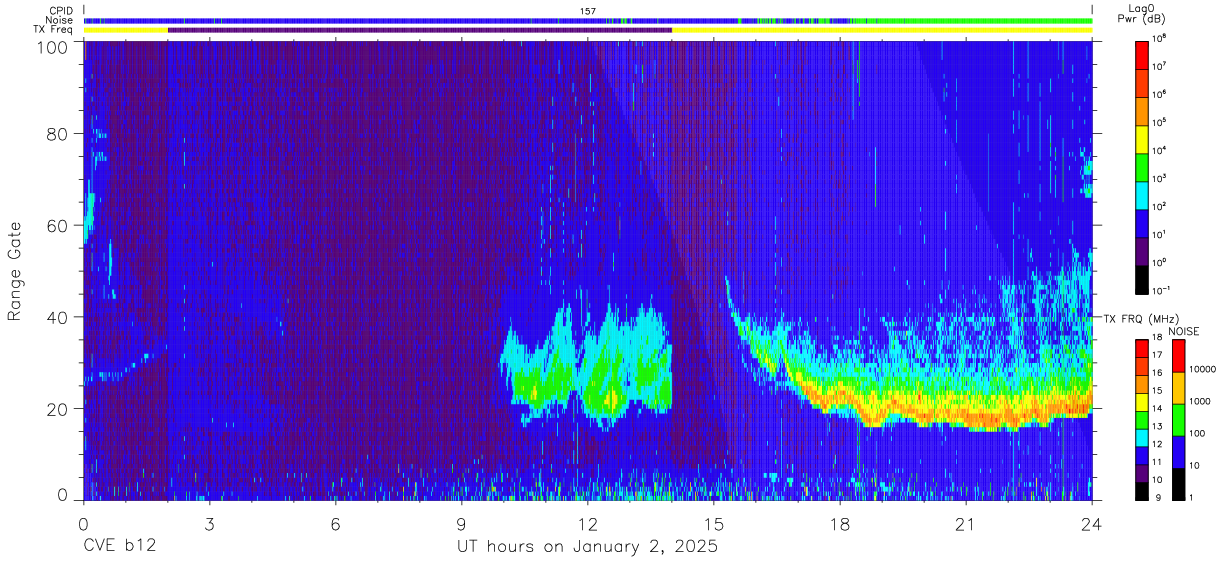This screenshot has width=1228, height=567.
Task: Pick the red top NOISE legend swatch
Action: tap(1178, 356)
